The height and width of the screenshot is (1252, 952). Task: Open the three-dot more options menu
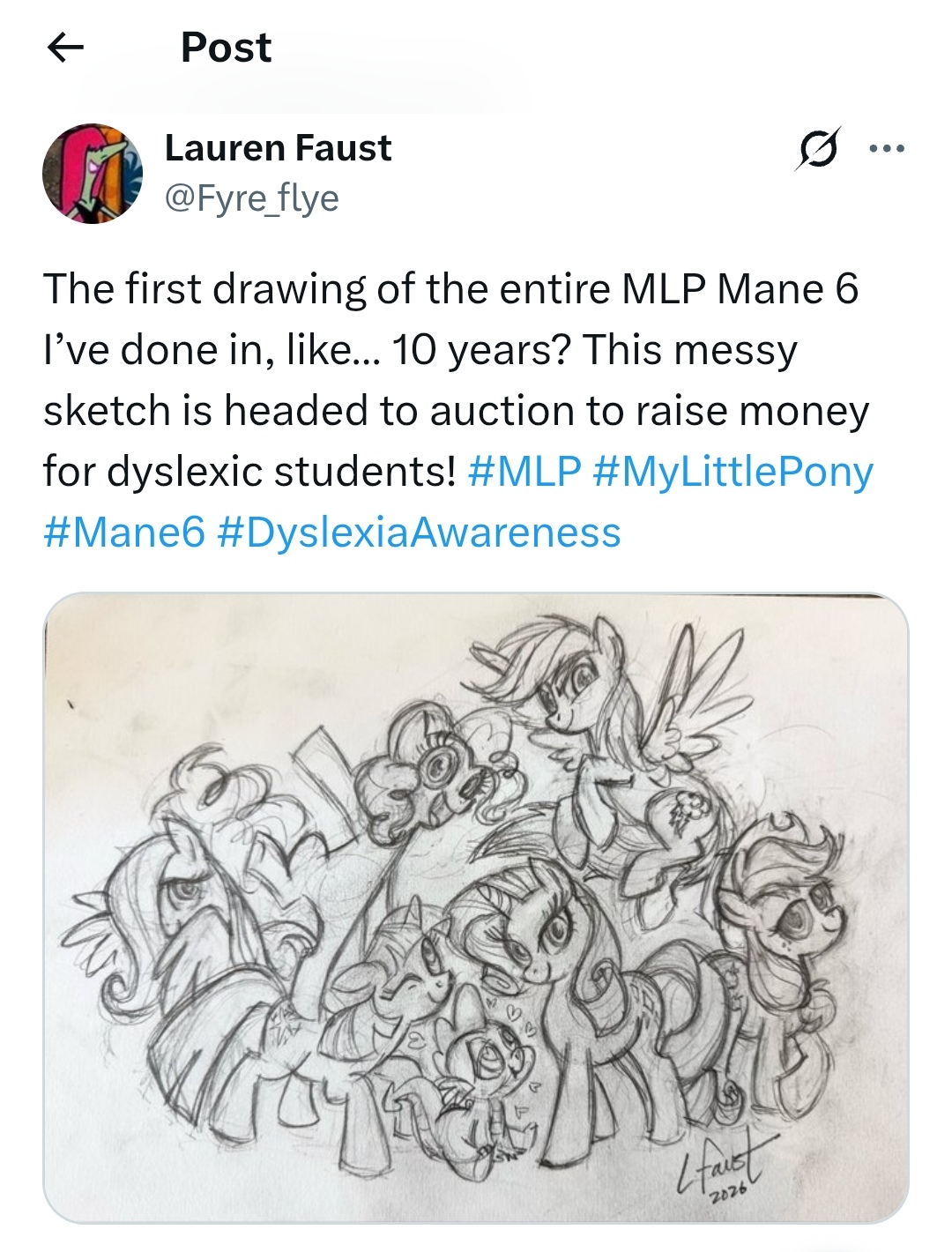(886, 148)
